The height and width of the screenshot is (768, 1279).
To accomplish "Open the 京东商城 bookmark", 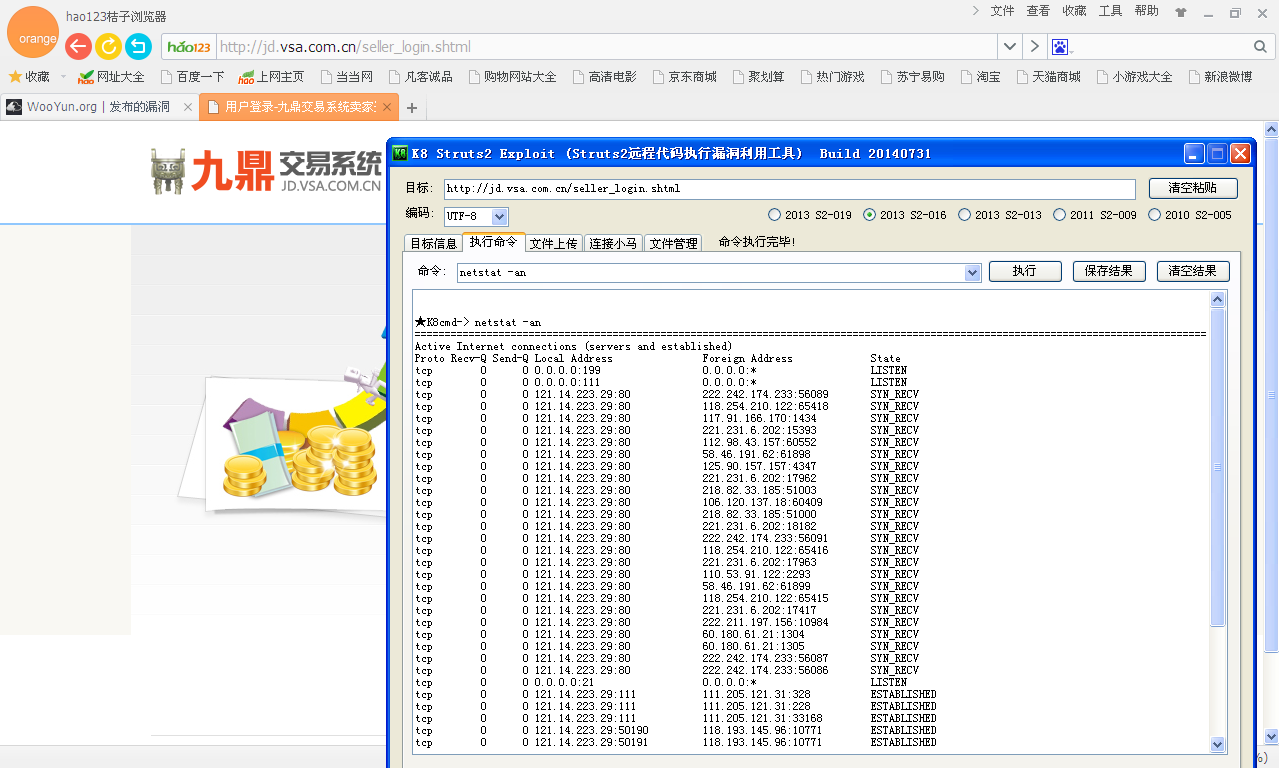I will coord(684,77).
